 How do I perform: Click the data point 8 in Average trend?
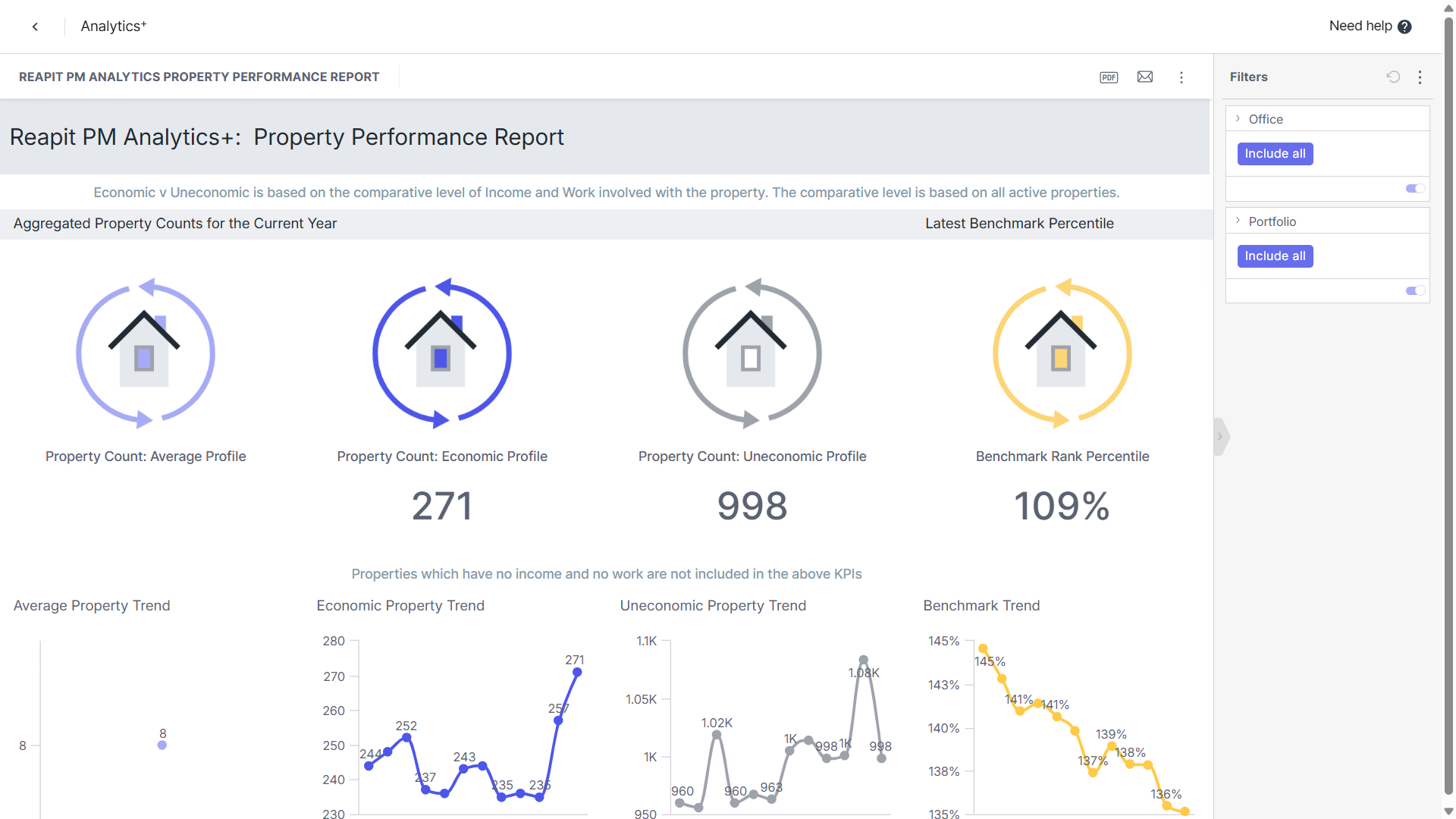tap(162, 745)
